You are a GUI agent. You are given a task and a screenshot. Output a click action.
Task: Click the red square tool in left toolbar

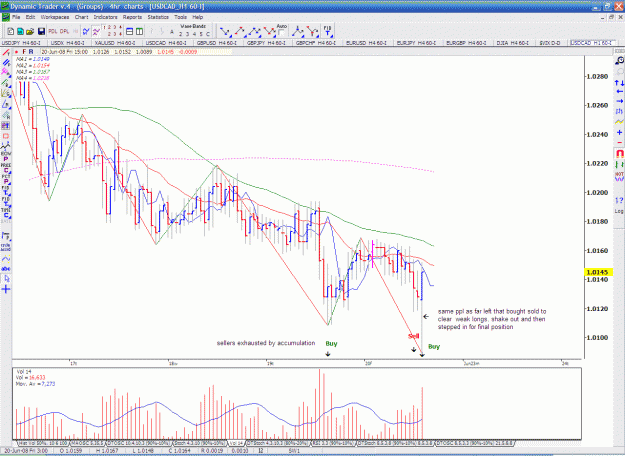click(6, 136)
